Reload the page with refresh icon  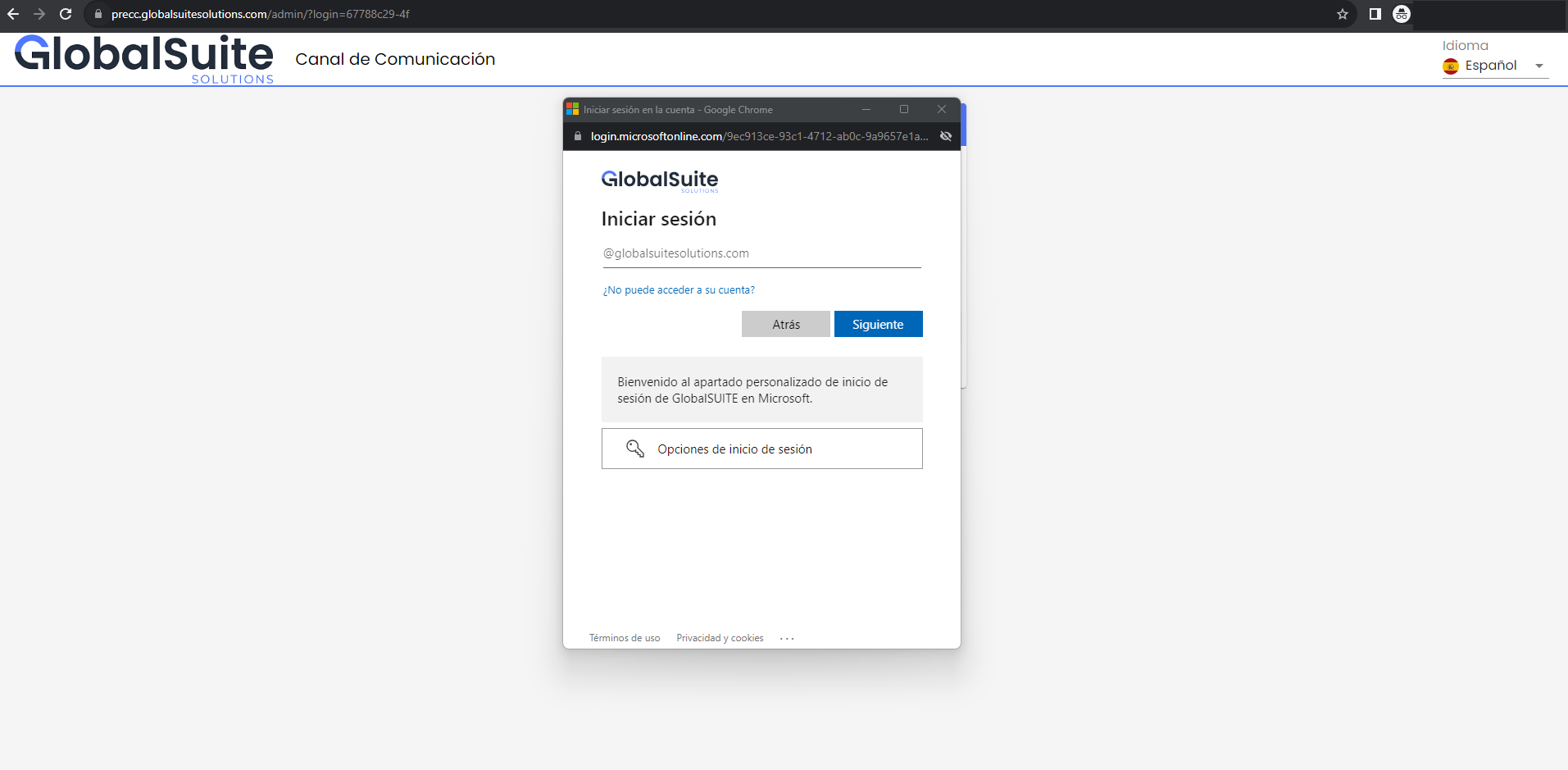click(x=66, y=14)
